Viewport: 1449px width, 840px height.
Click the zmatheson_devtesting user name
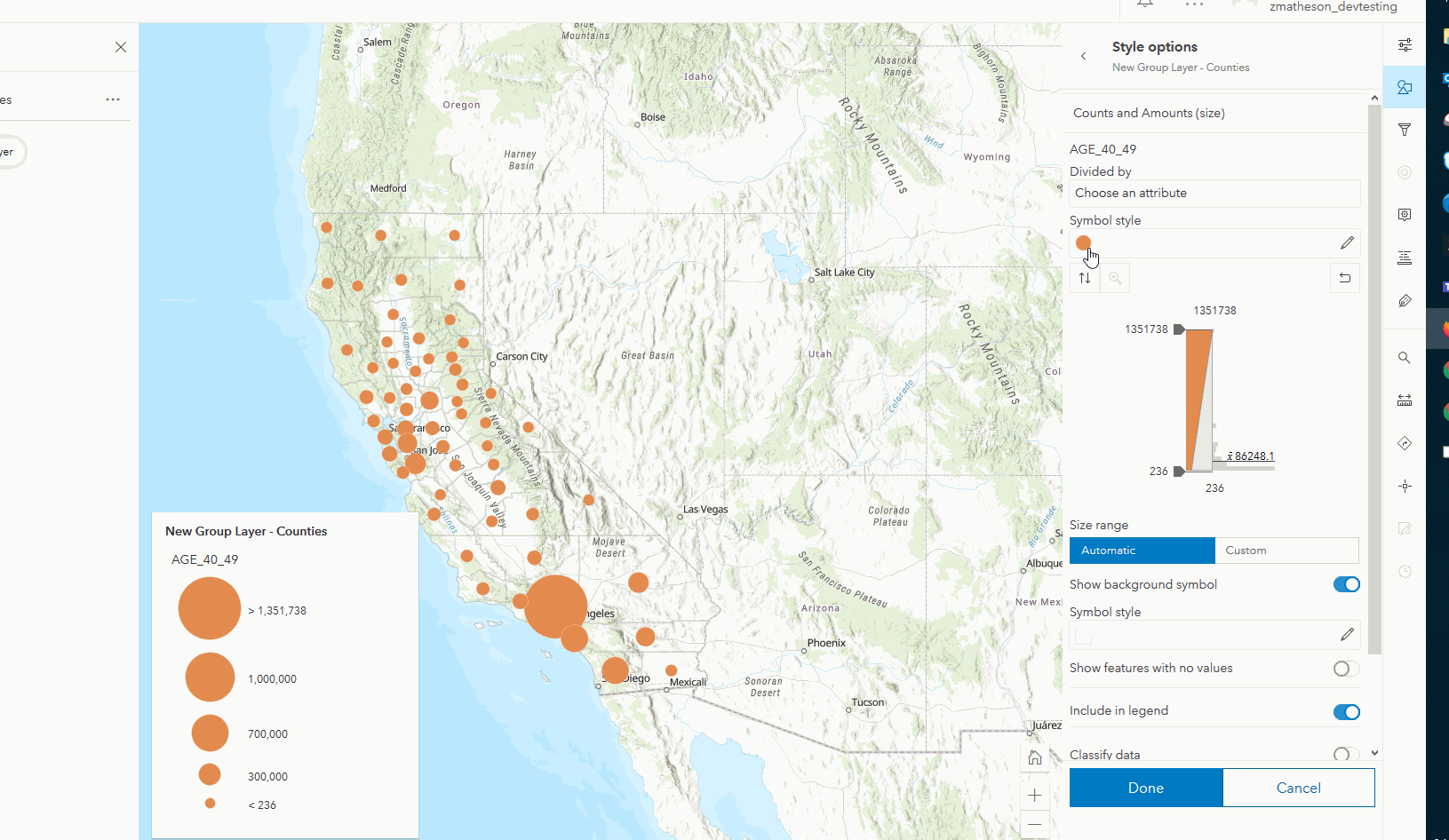[x=1333, y=7]
